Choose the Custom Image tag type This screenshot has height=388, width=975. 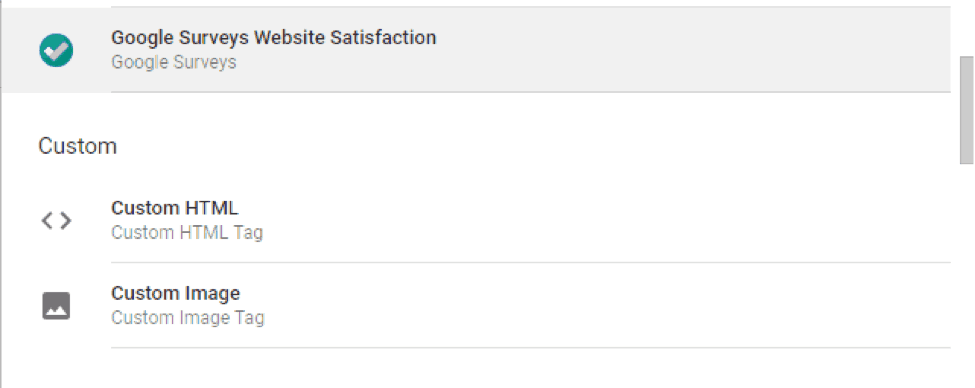pyautogui.click(x=476, y=305)
